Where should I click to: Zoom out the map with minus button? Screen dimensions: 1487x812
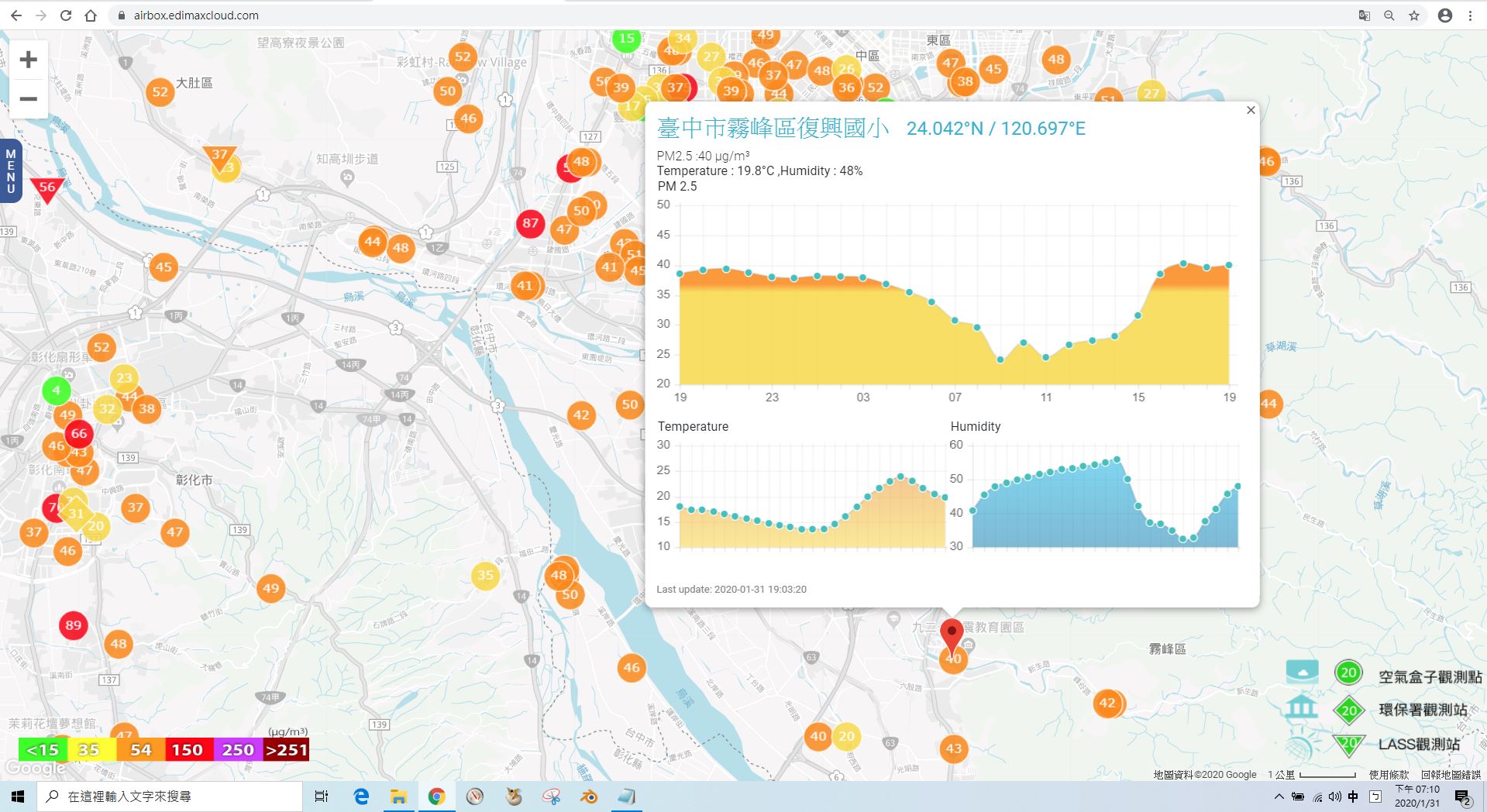(29, 99)
